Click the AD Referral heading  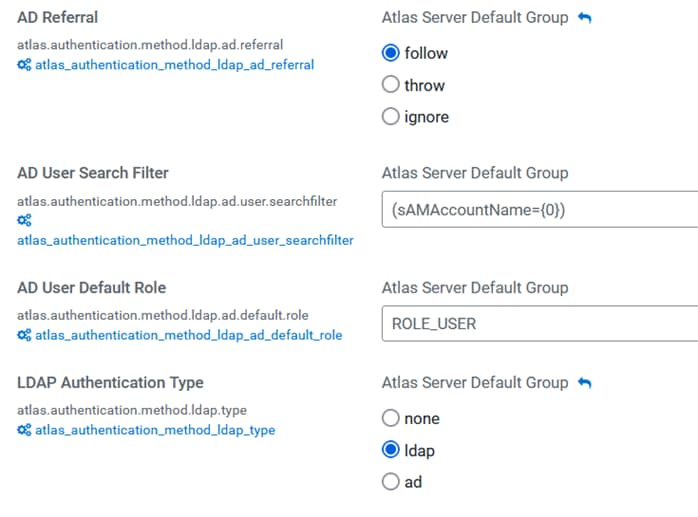pos(57,17)
